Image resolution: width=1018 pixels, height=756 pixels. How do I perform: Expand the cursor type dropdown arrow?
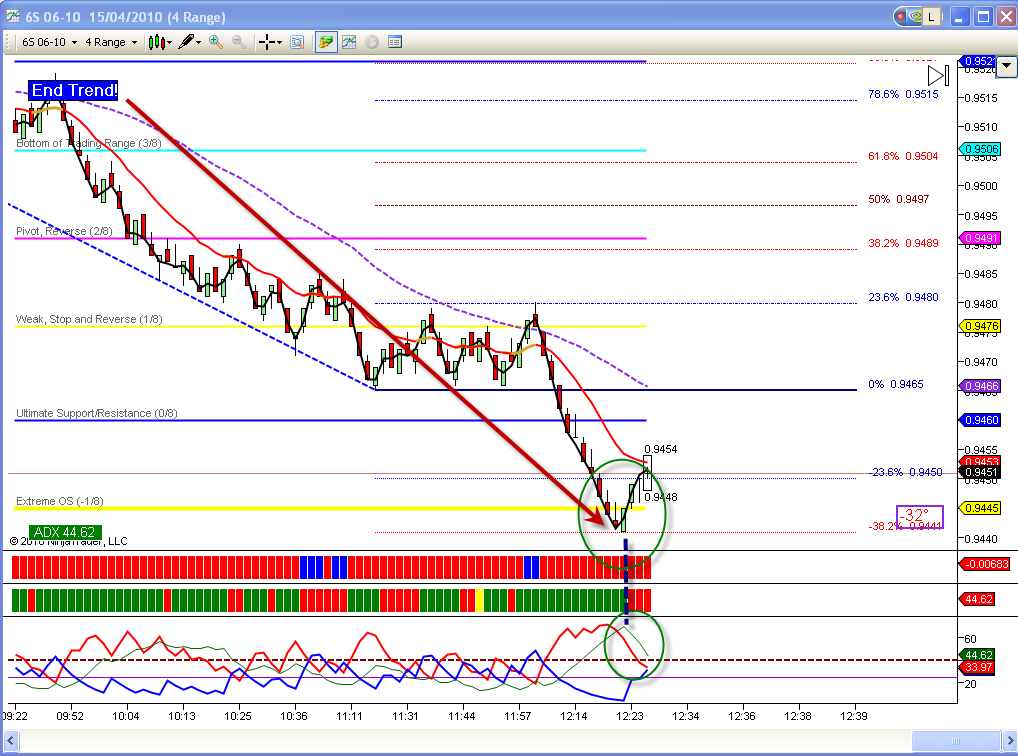(279, 43)
